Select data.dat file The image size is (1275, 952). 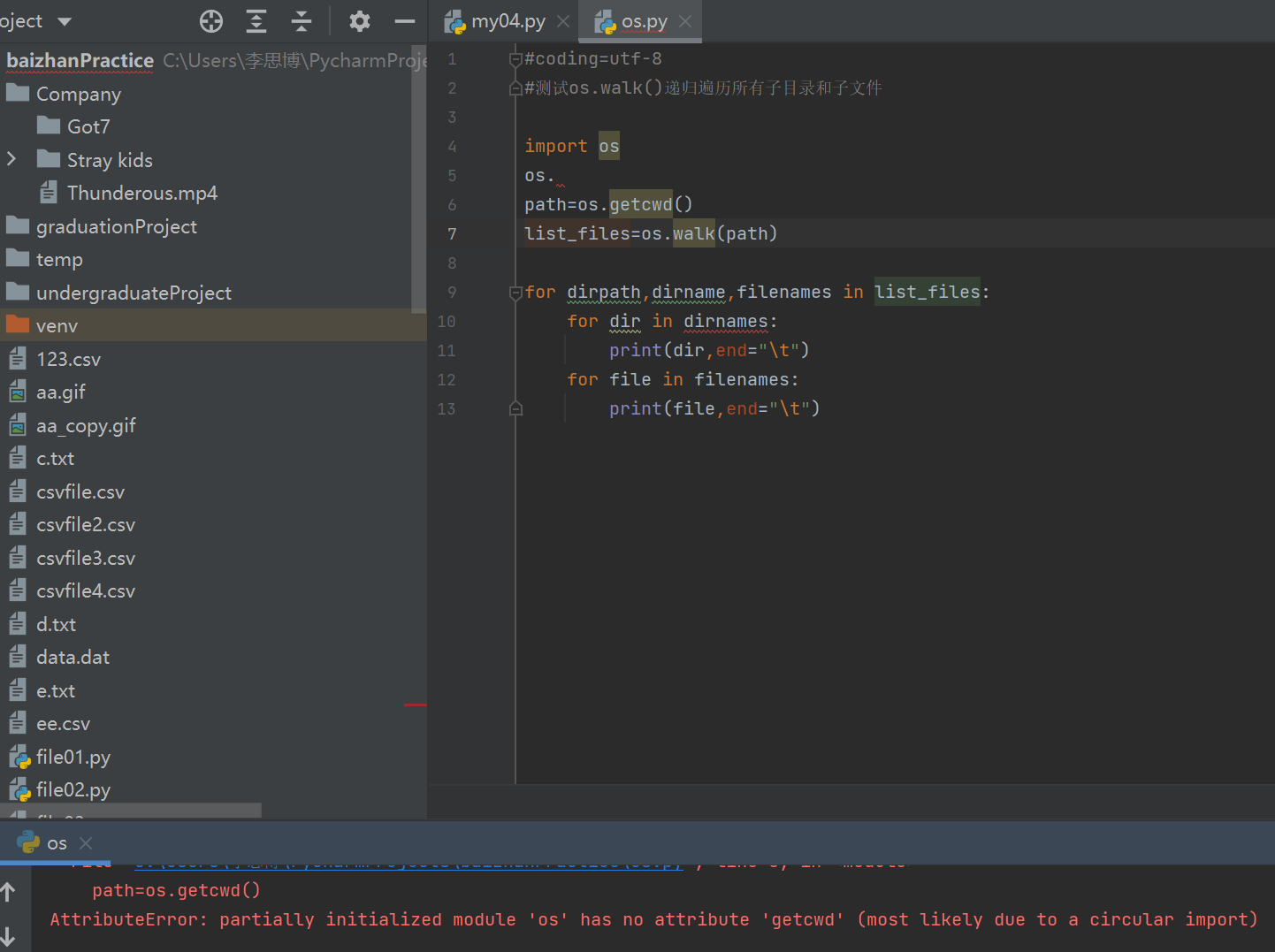[x=73, y=657]
